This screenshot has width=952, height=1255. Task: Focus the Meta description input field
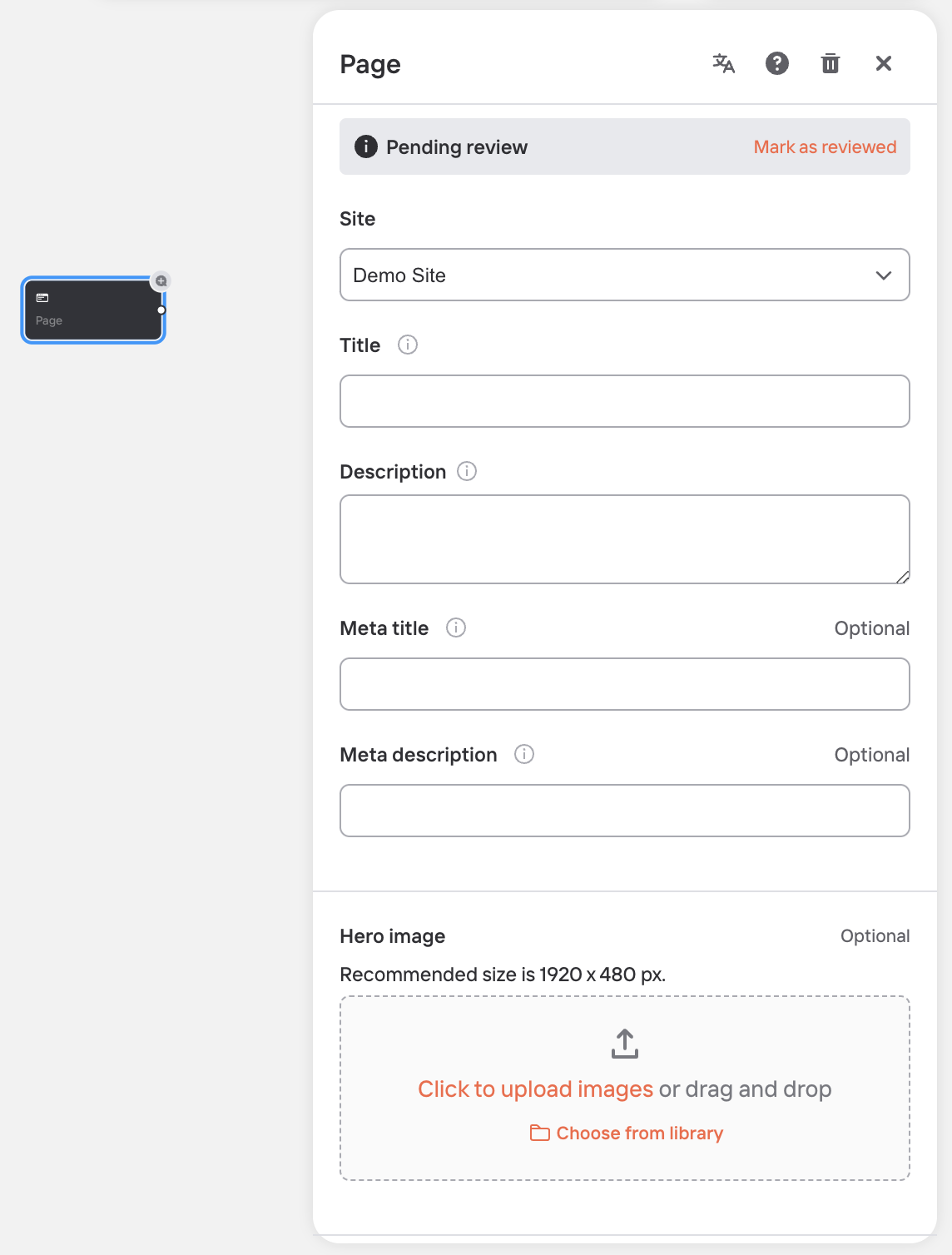pos(625,811)
